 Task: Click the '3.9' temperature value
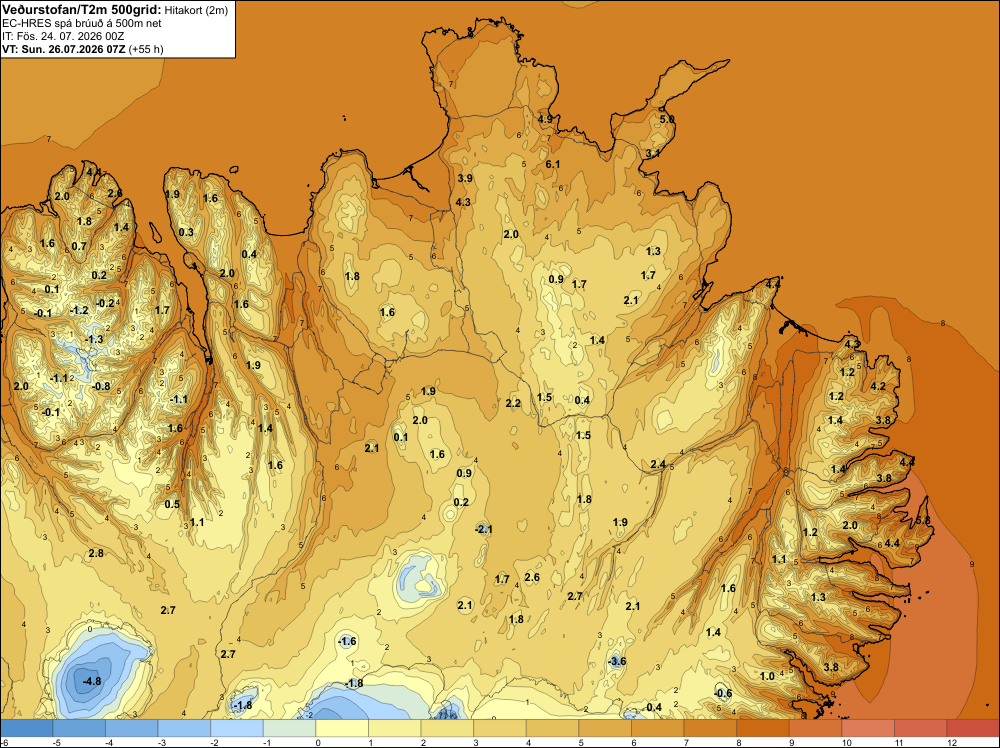465,178
